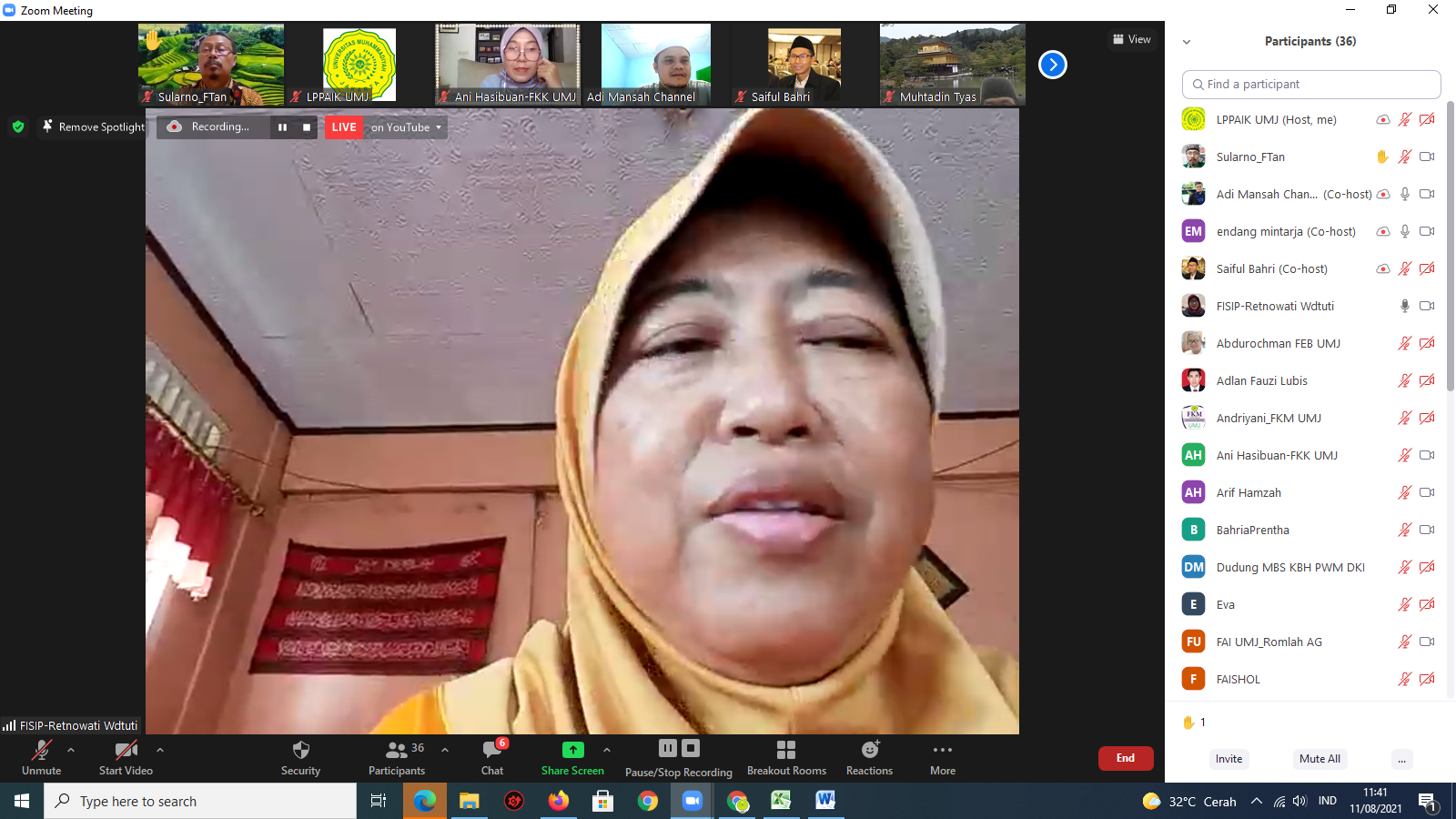Expand audio options arrow next to Unmute
Image resolution: width=1456 pixels, height=819 pixels.
click(x=71, y=750)
